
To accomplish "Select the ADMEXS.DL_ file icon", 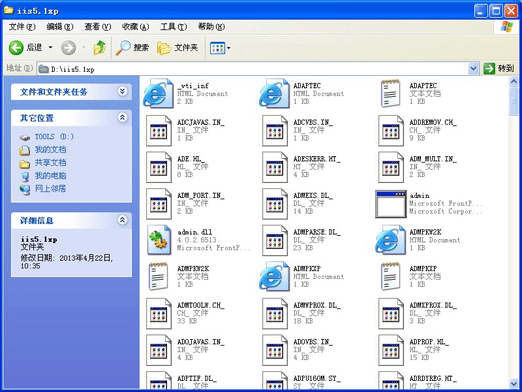I will coord(275,204).
